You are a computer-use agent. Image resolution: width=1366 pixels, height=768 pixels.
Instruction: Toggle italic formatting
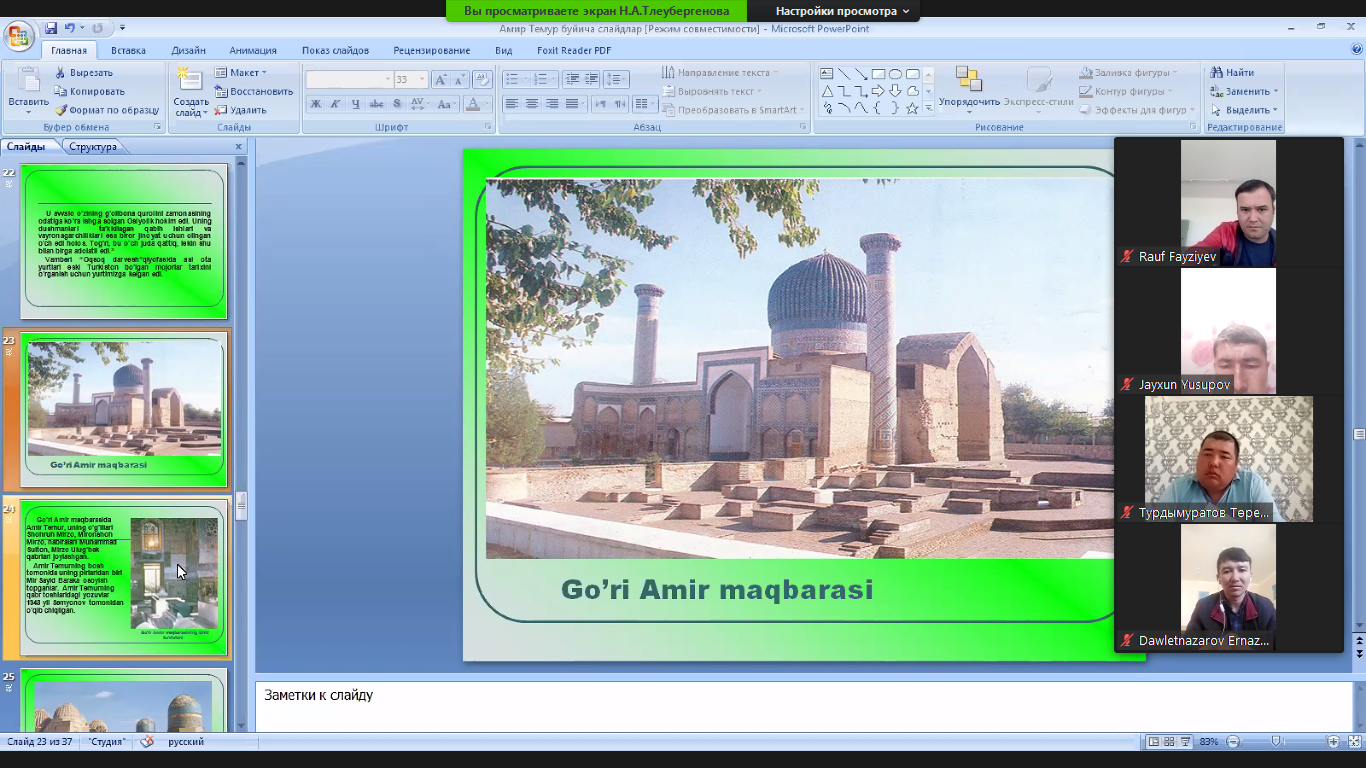[x=335, y=104]
